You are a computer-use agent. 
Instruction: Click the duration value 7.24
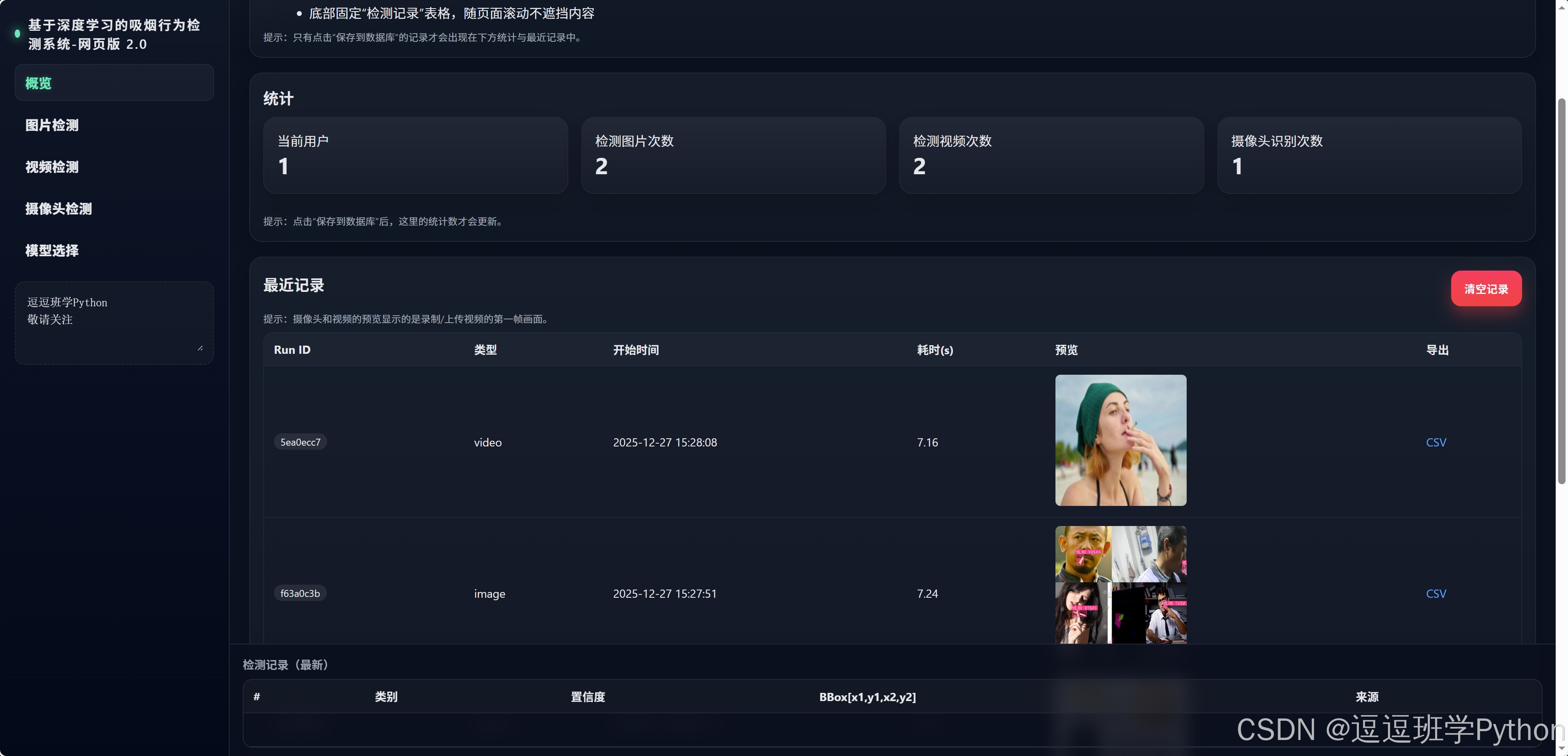coord(927,594)
